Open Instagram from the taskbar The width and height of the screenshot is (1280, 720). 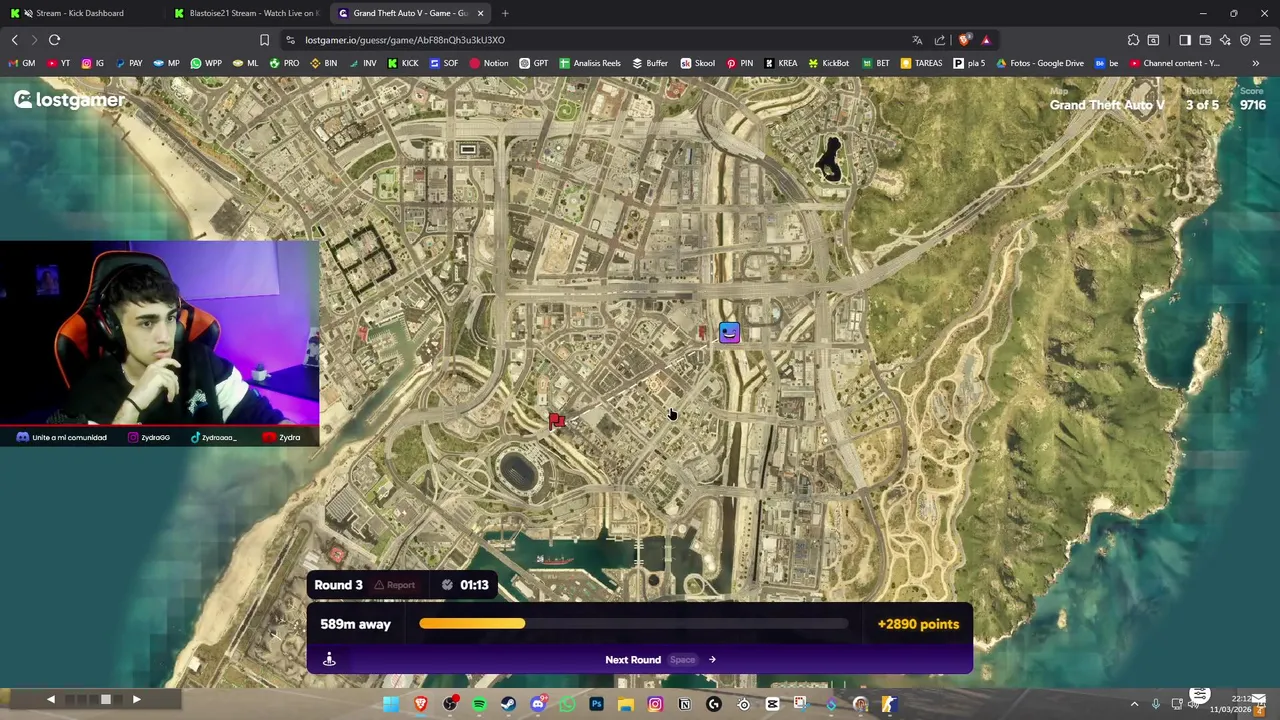click(655, 705)
